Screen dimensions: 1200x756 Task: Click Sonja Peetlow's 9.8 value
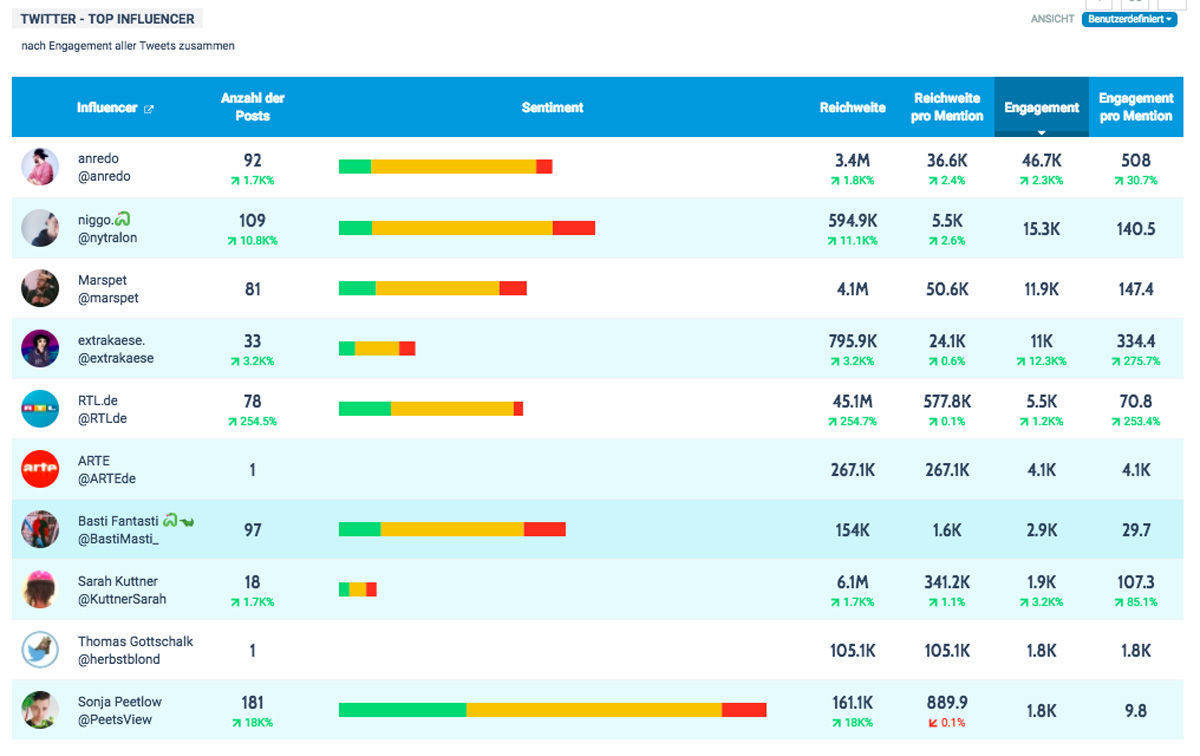(1136, 711)
